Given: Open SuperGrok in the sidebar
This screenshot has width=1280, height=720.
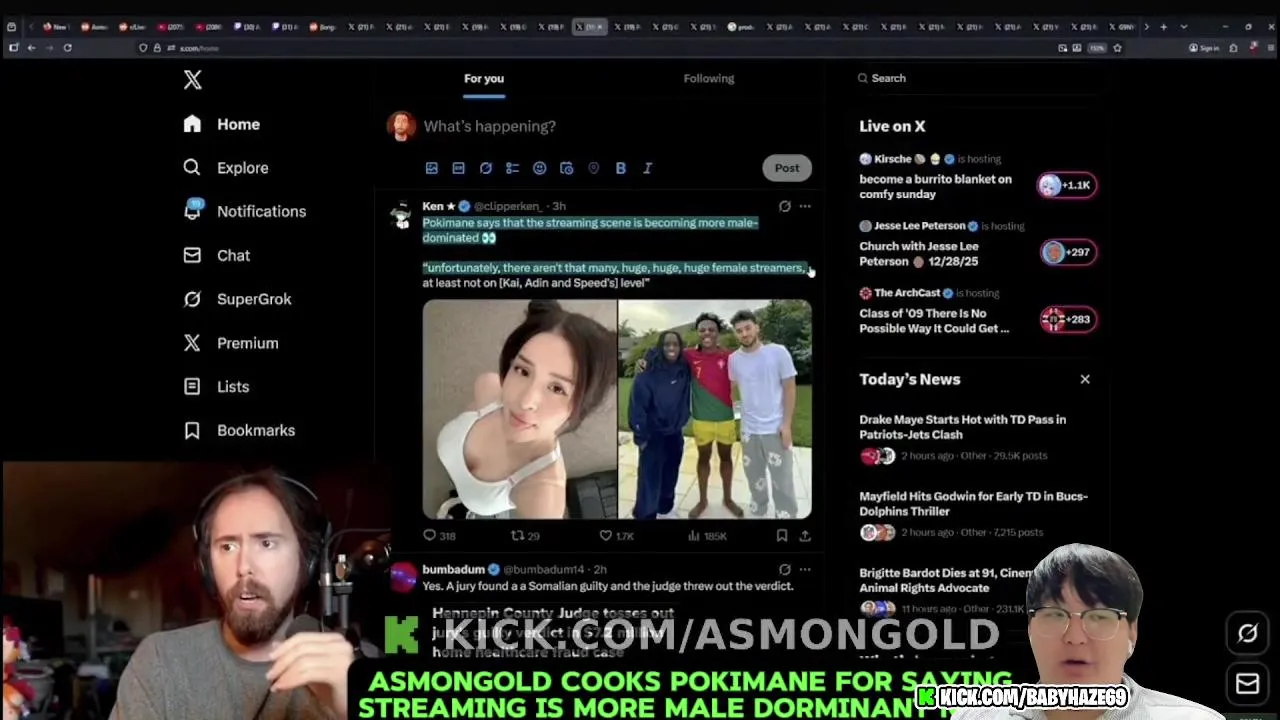Looking at the screenshot, I should [x=238, y=299].
